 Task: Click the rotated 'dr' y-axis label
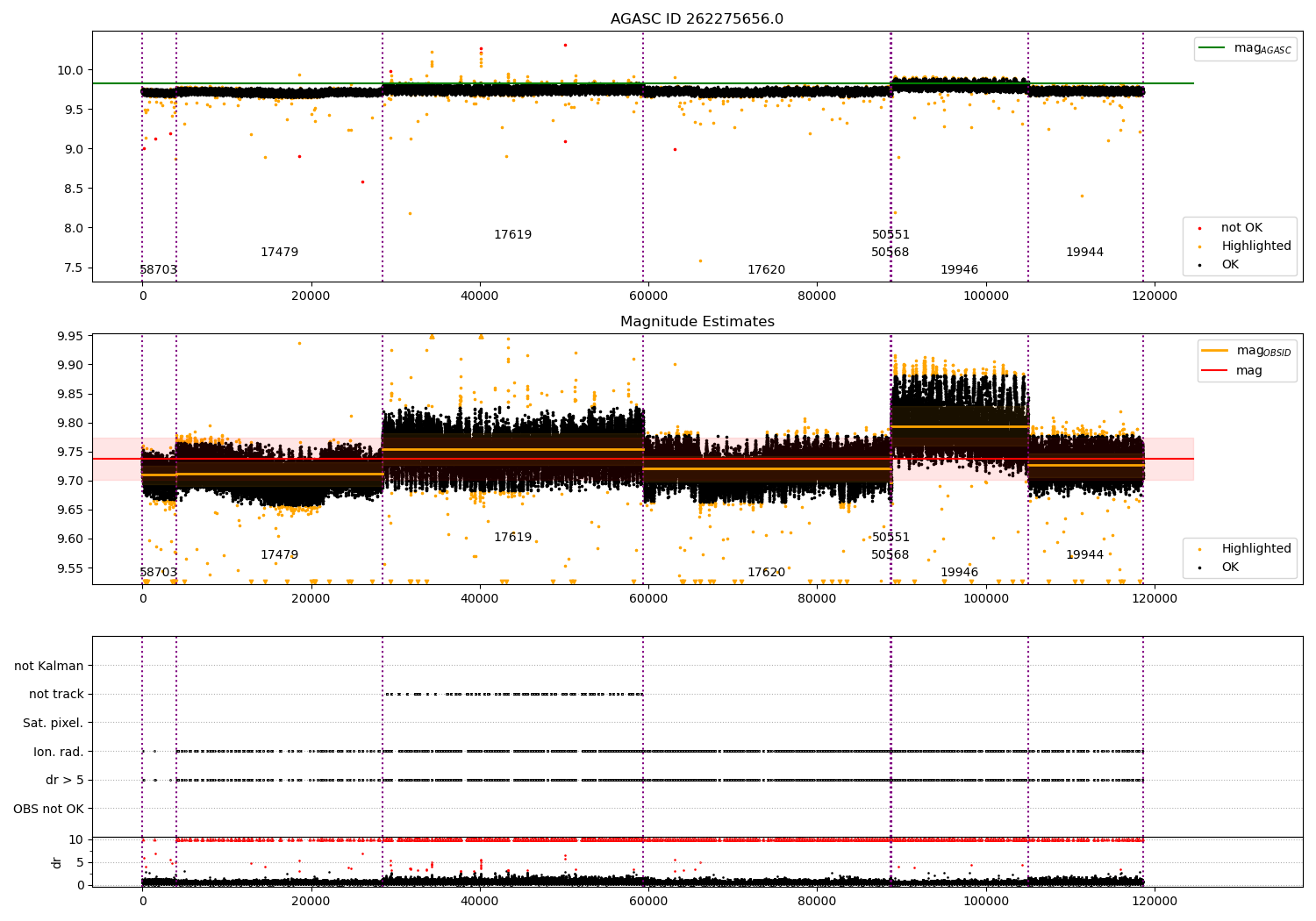[x=57, y=862]
